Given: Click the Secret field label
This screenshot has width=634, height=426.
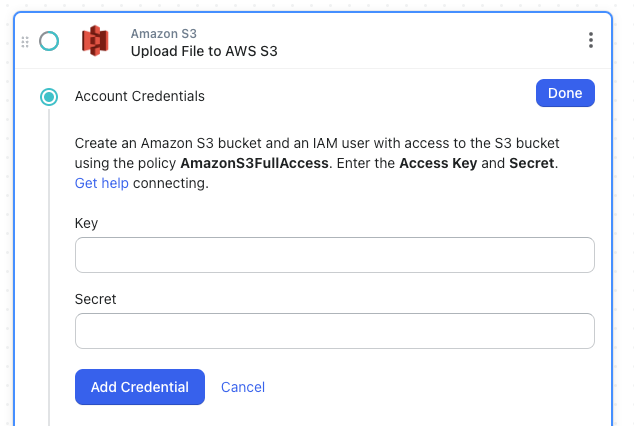Looking at the screenshot, I should point(96,299).
